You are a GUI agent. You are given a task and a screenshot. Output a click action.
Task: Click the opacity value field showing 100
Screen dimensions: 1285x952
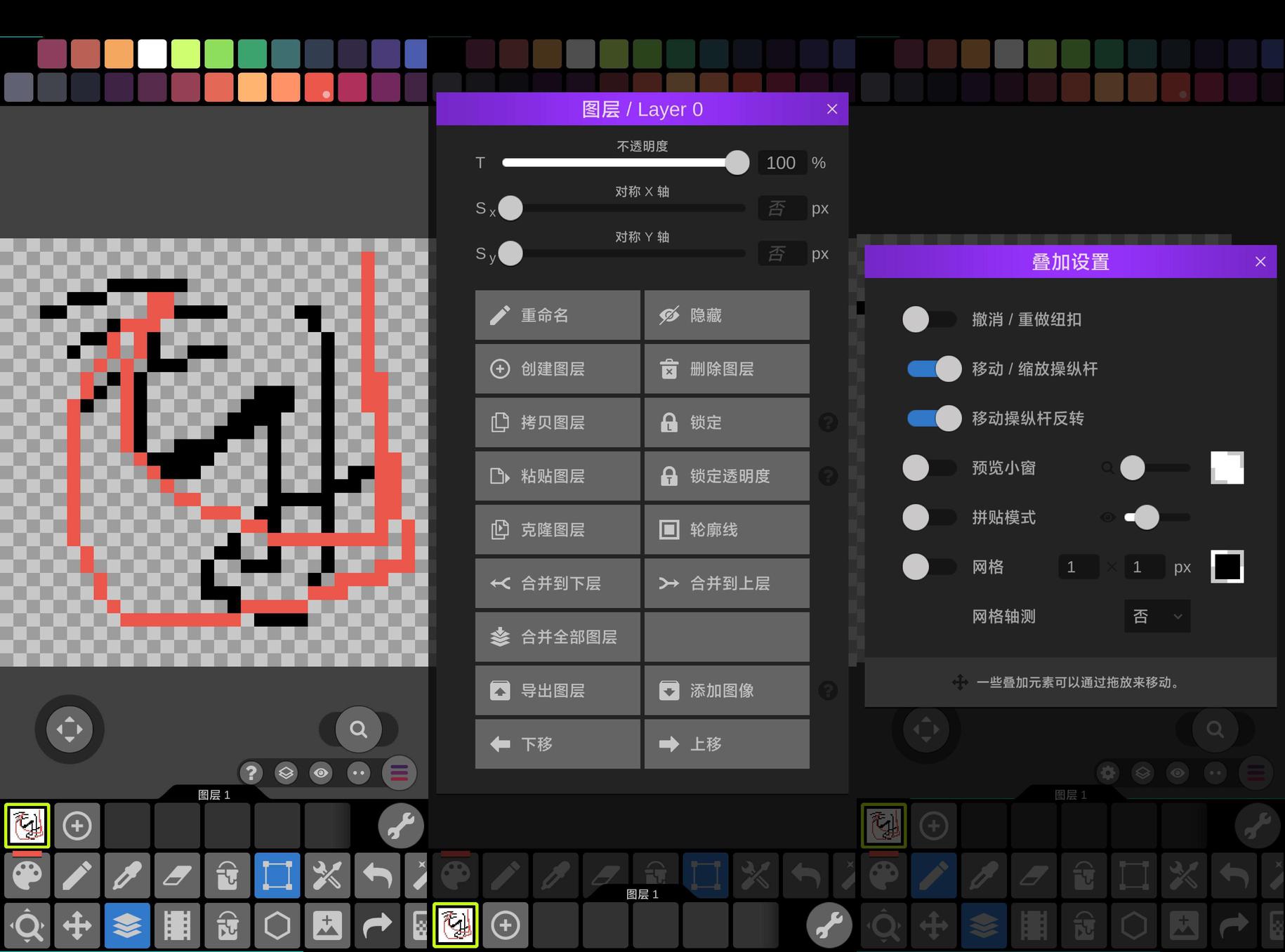point(781,163)
